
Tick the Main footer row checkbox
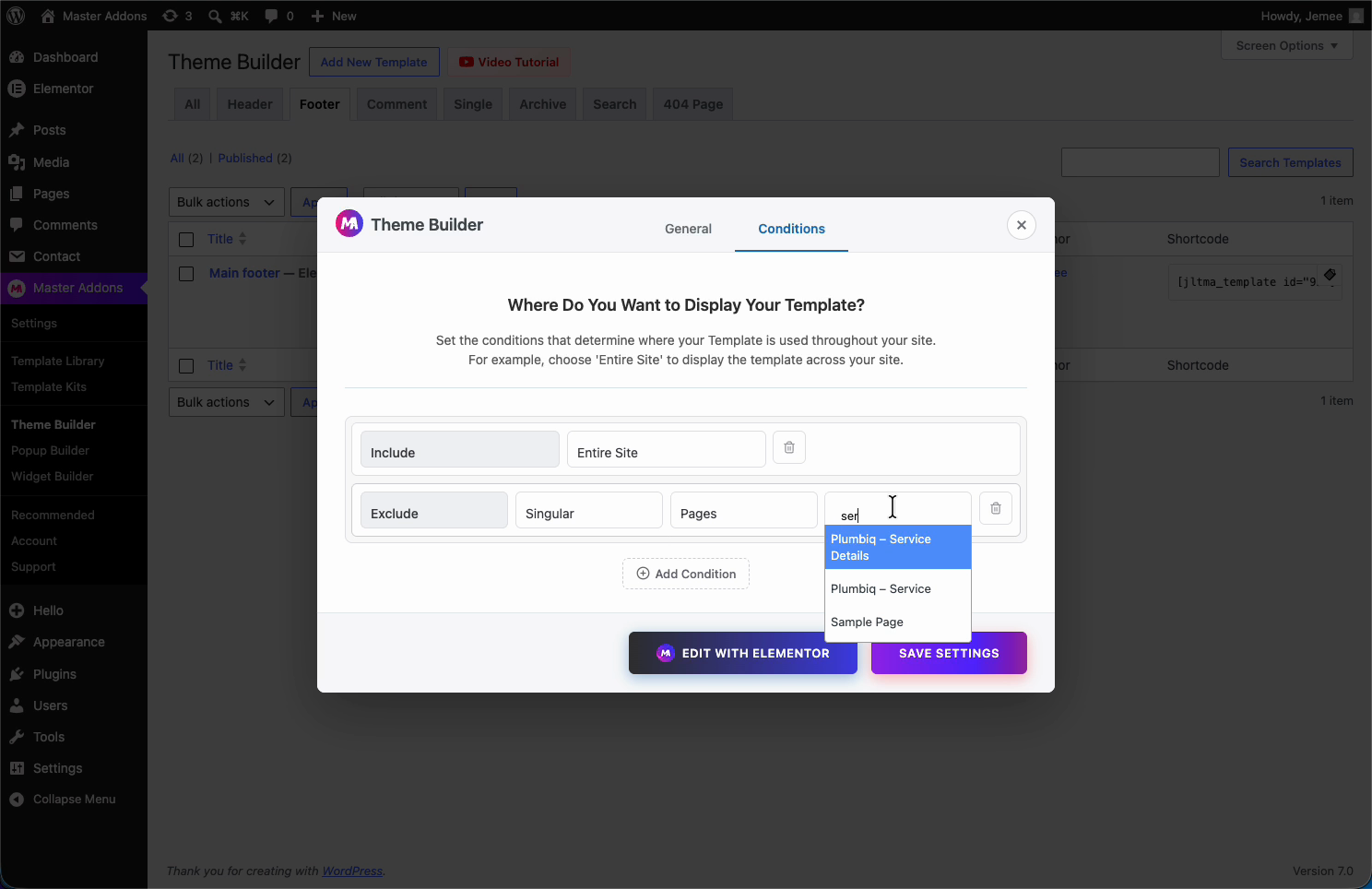(186, 274)
